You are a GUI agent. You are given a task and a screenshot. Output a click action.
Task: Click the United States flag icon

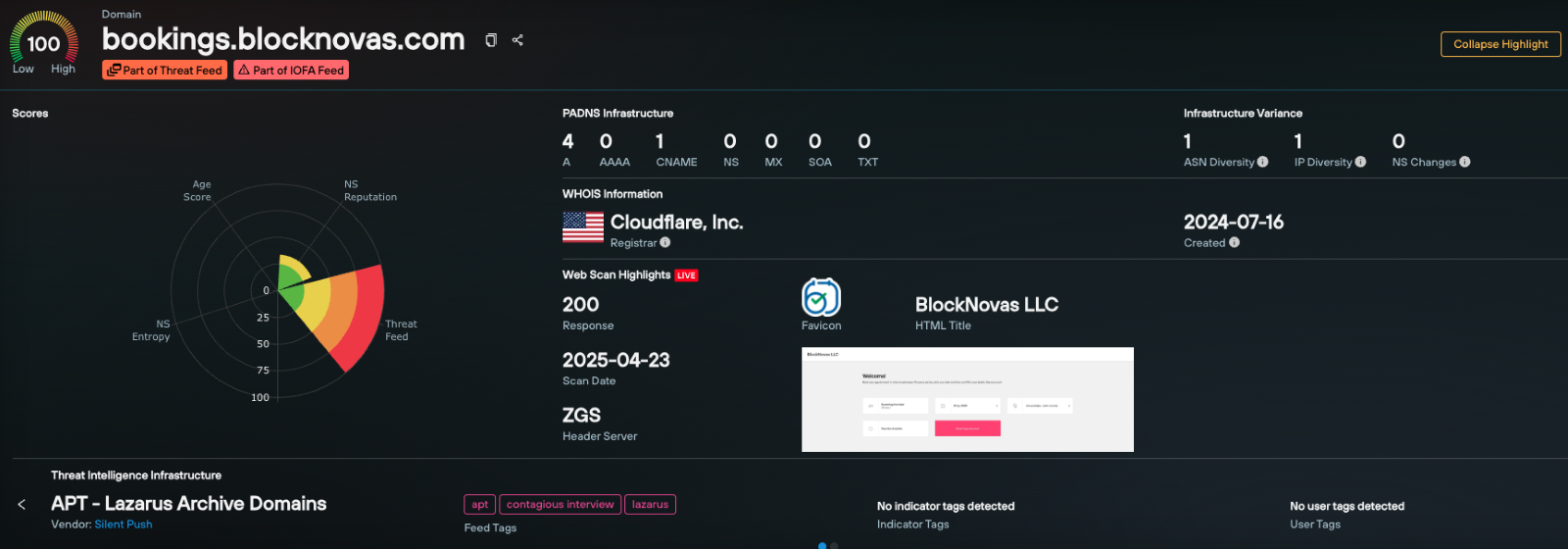(583, 226)
